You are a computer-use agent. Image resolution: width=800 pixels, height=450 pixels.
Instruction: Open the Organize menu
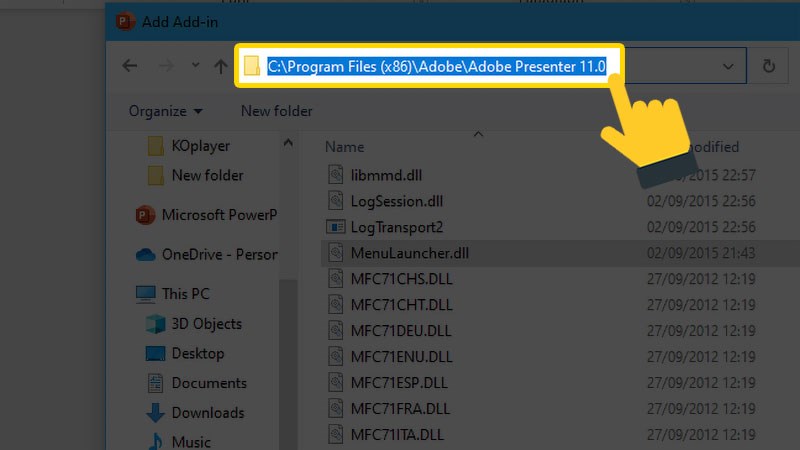pos(165,111)
